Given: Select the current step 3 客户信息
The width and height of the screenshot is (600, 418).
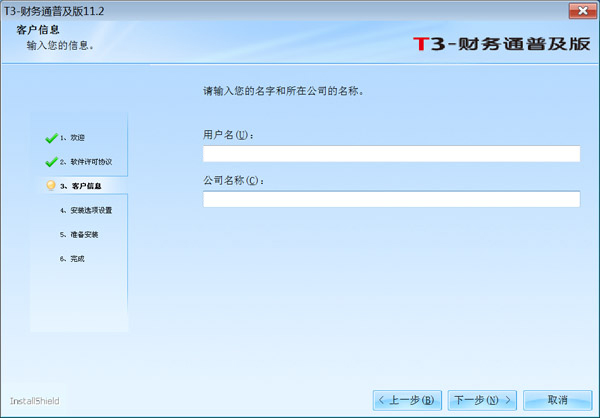Looking at the screenshot, I should tap(80, 186).
